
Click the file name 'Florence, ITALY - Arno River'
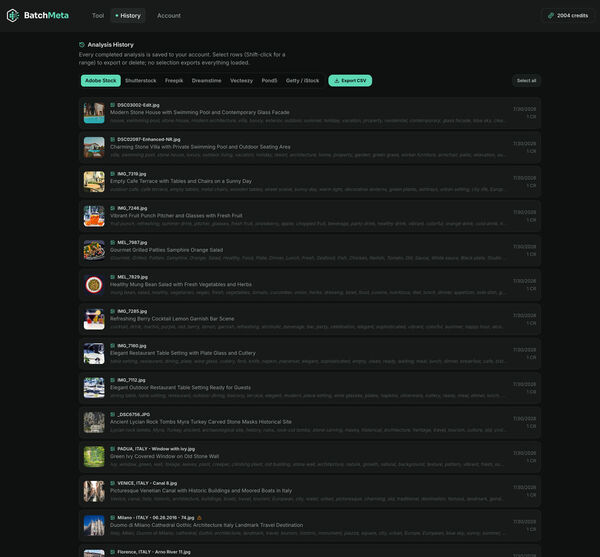[x=154, y=552]
